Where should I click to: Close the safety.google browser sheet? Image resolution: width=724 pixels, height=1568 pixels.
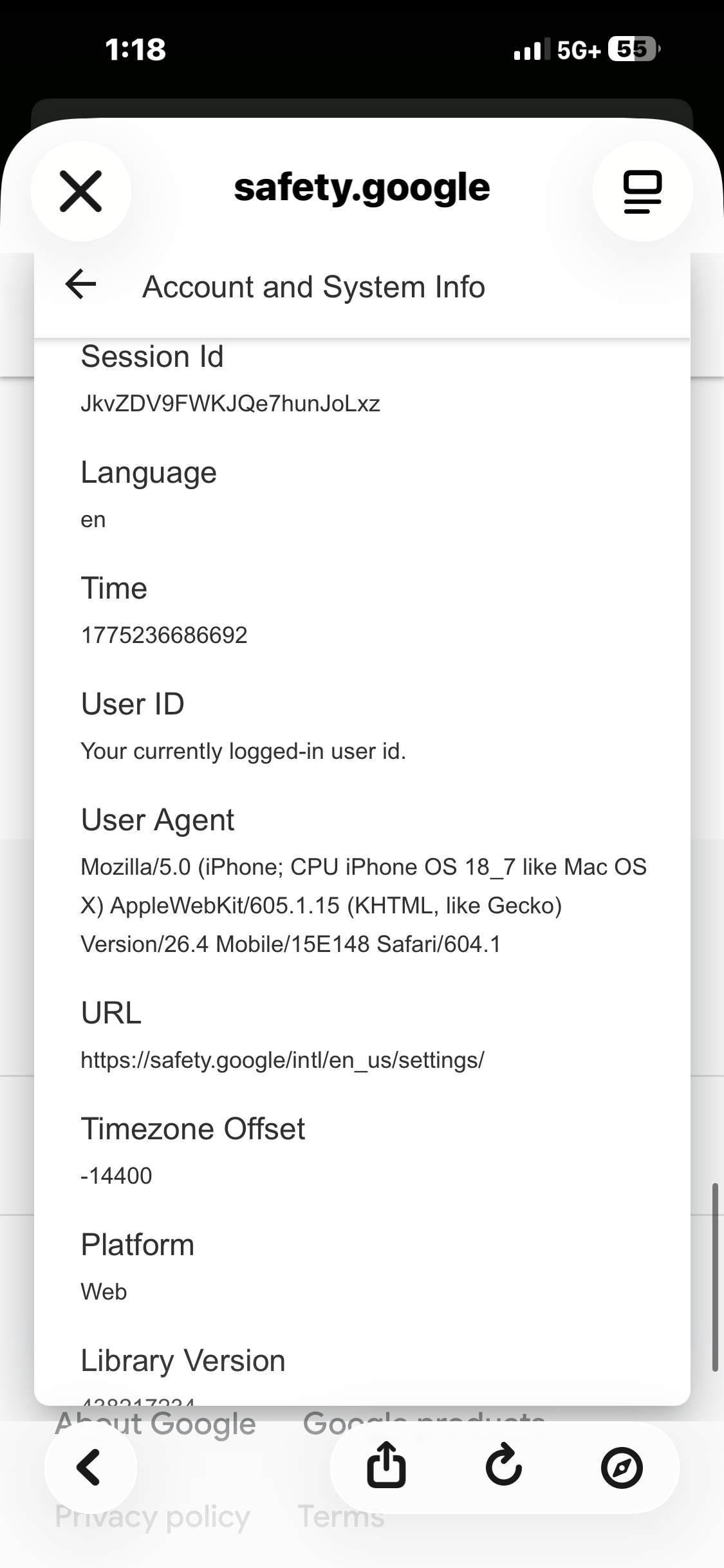(81, 191)
